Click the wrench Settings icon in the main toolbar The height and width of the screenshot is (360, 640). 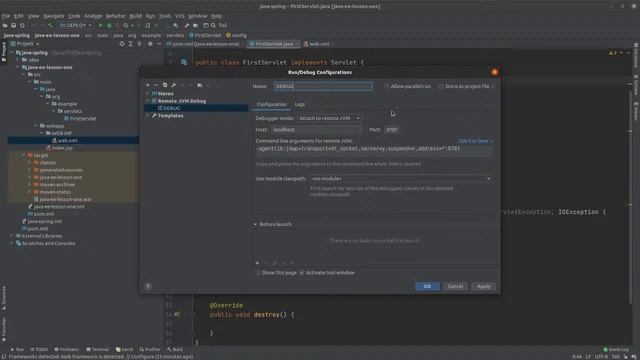point(187,25)
